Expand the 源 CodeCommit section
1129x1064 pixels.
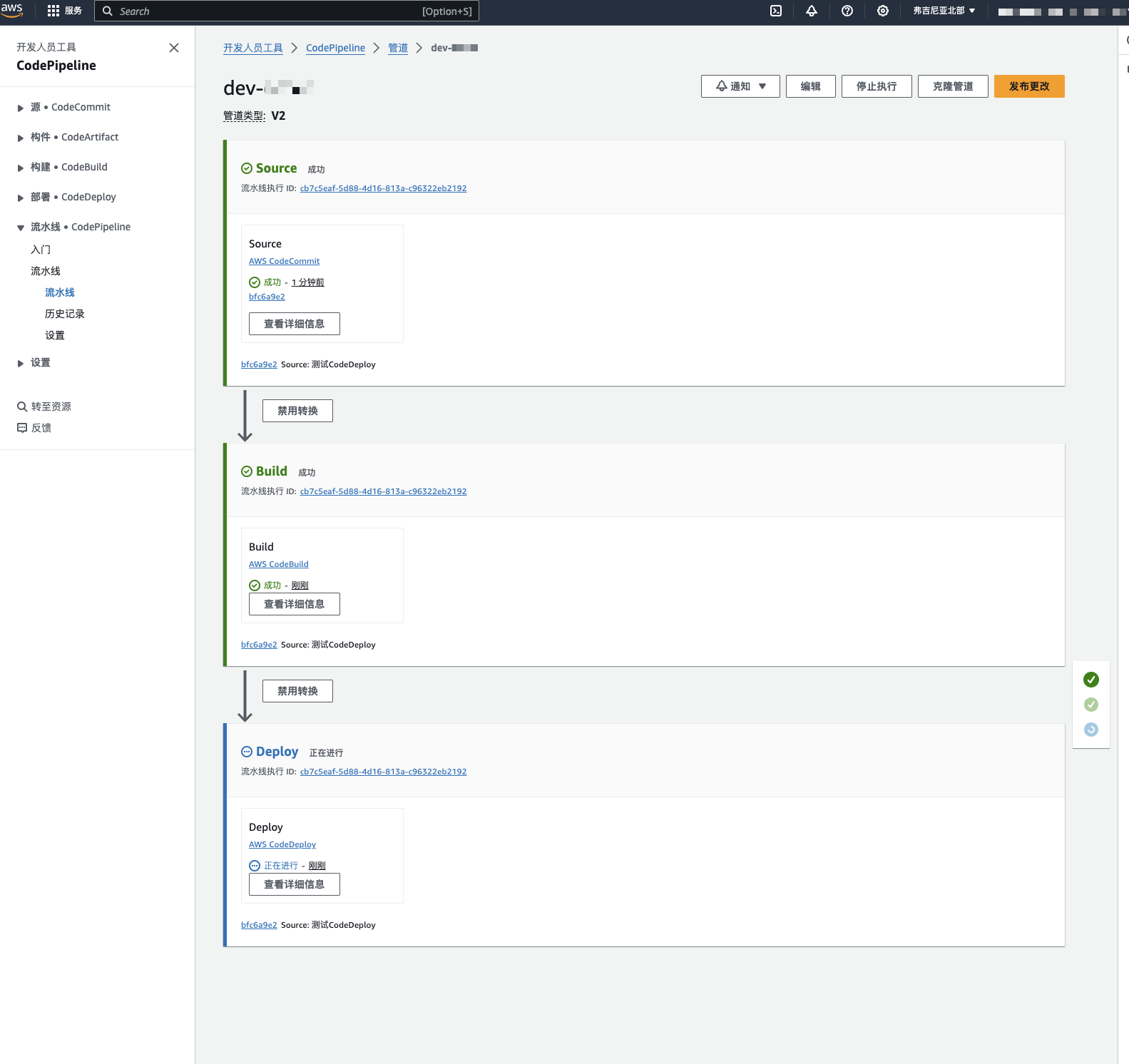pyautogui.click(x=21, y=108)
